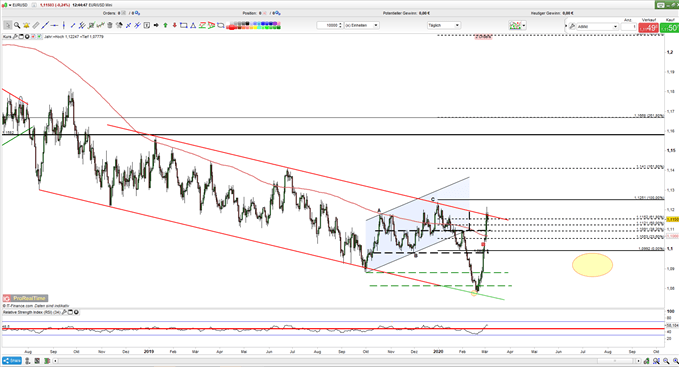Open RSI indicator settings wrench icon
This screenshot has height=367, width=679.
65,312
